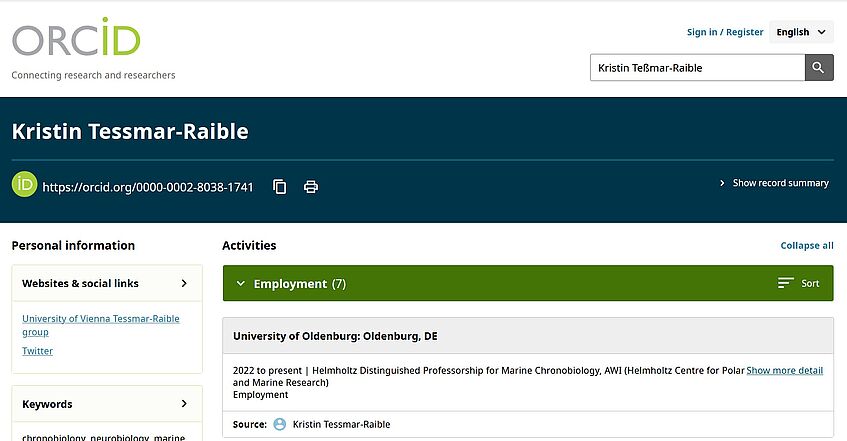Viewport: 847px width, 441px height.
Task: Click the search magnifier icon button
Action: coord(819,68)
